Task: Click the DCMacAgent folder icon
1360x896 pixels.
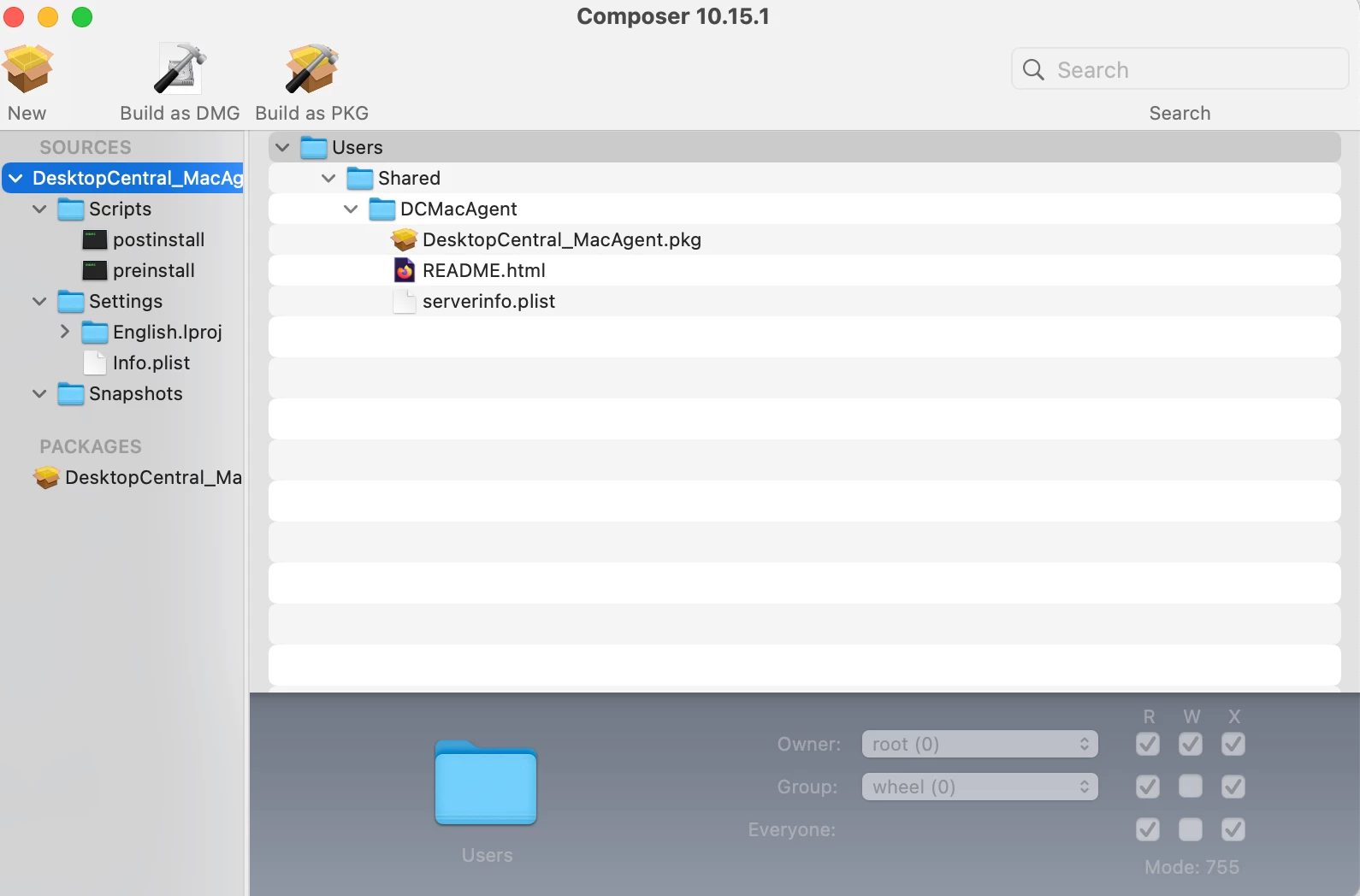Action: (x=382, y=209)
